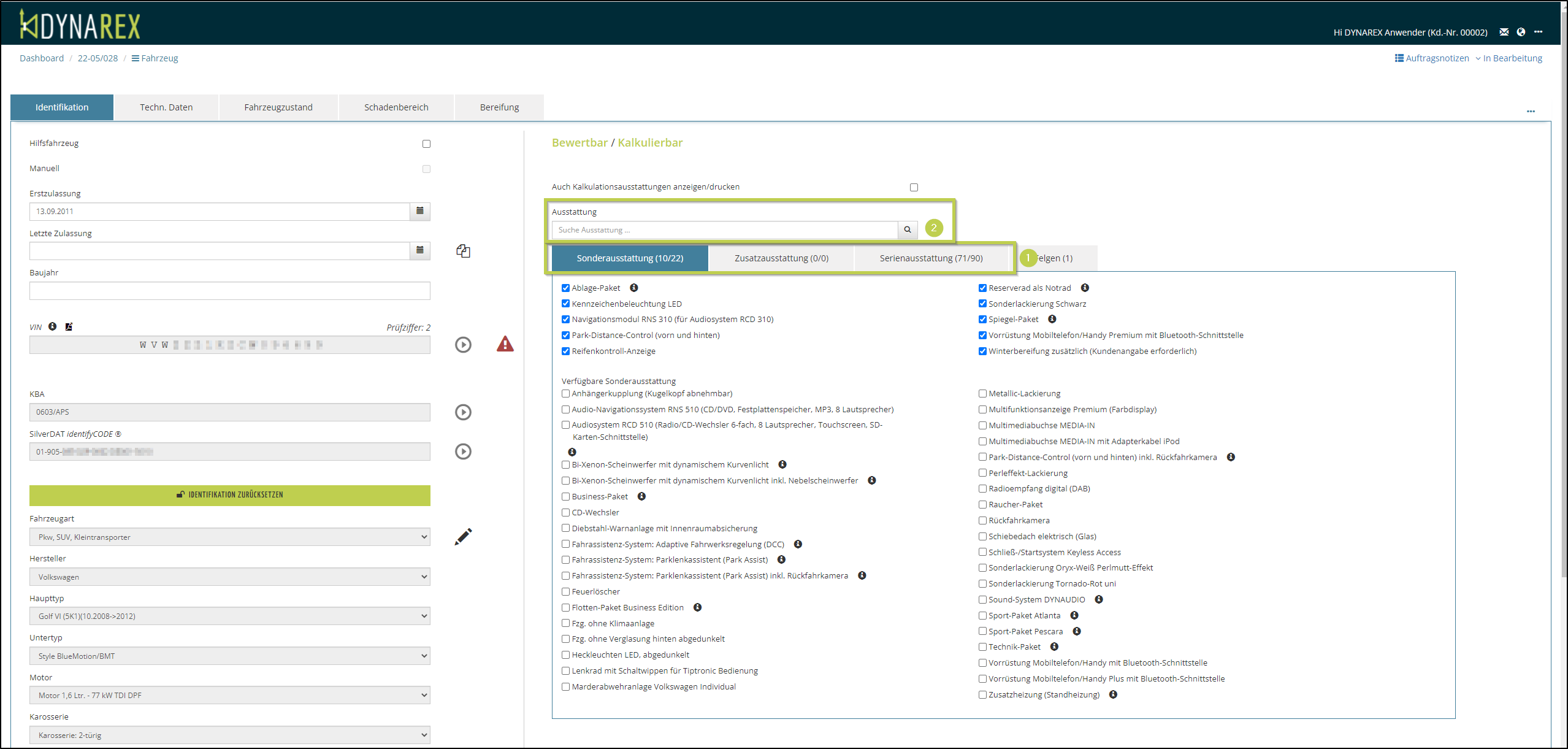The width and height of the screenshot is (1568, 749).
Task: Check the Anhängerkupplung (Kugelkopf abnehmbar) option
Action: coord(565,394)
